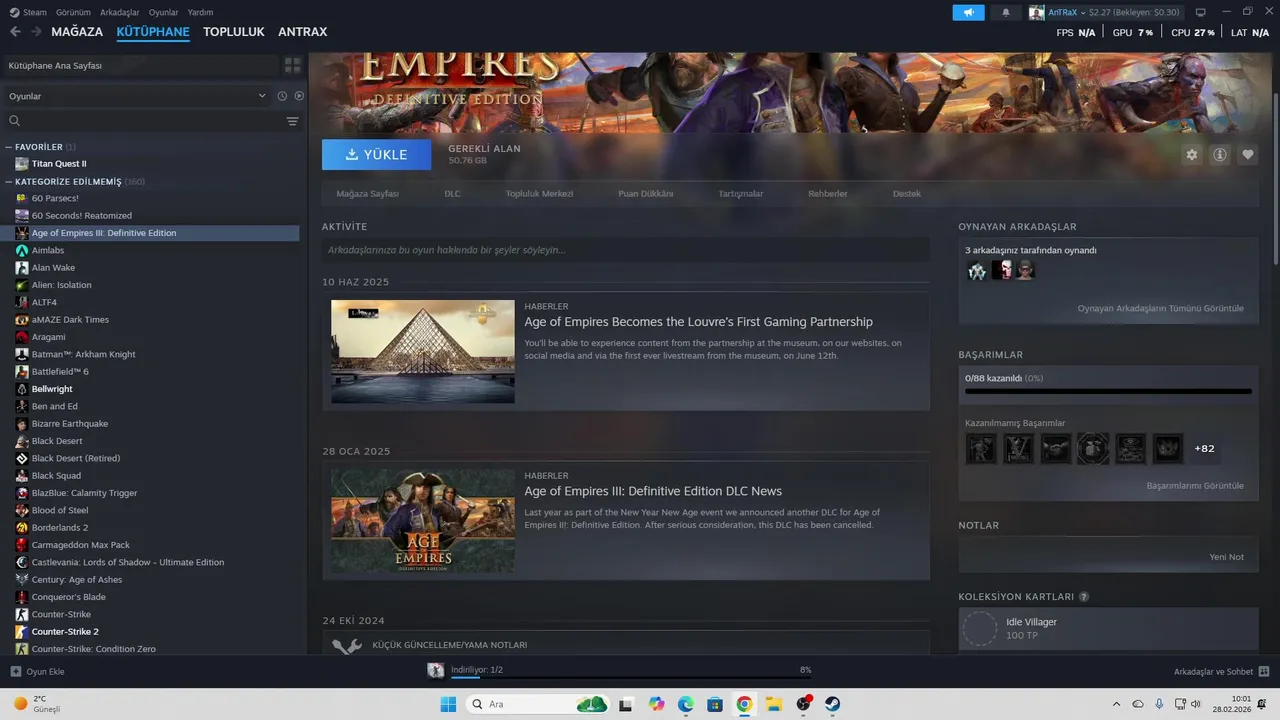This screenshot has width=1280, height=720.
Task: Click Oyun Ekle at bottom left
Action: [37, 671]
